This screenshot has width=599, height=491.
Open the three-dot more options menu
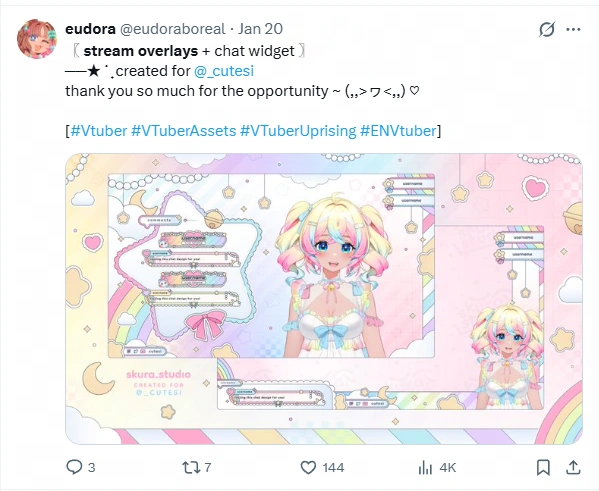pos(573,29)
